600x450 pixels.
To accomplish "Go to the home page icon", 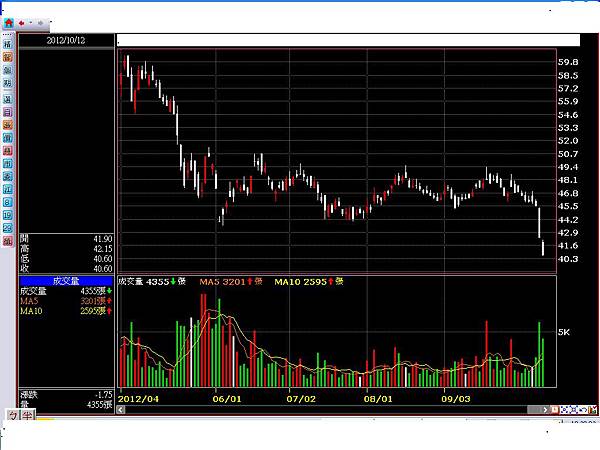I will [x=8, y=23].
